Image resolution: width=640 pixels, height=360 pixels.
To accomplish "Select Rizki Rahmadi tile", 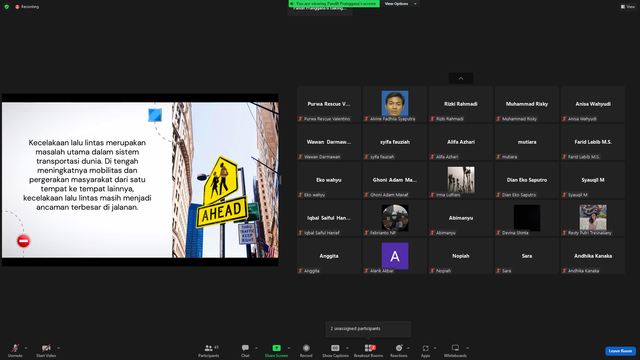I will tap(461, 104).
